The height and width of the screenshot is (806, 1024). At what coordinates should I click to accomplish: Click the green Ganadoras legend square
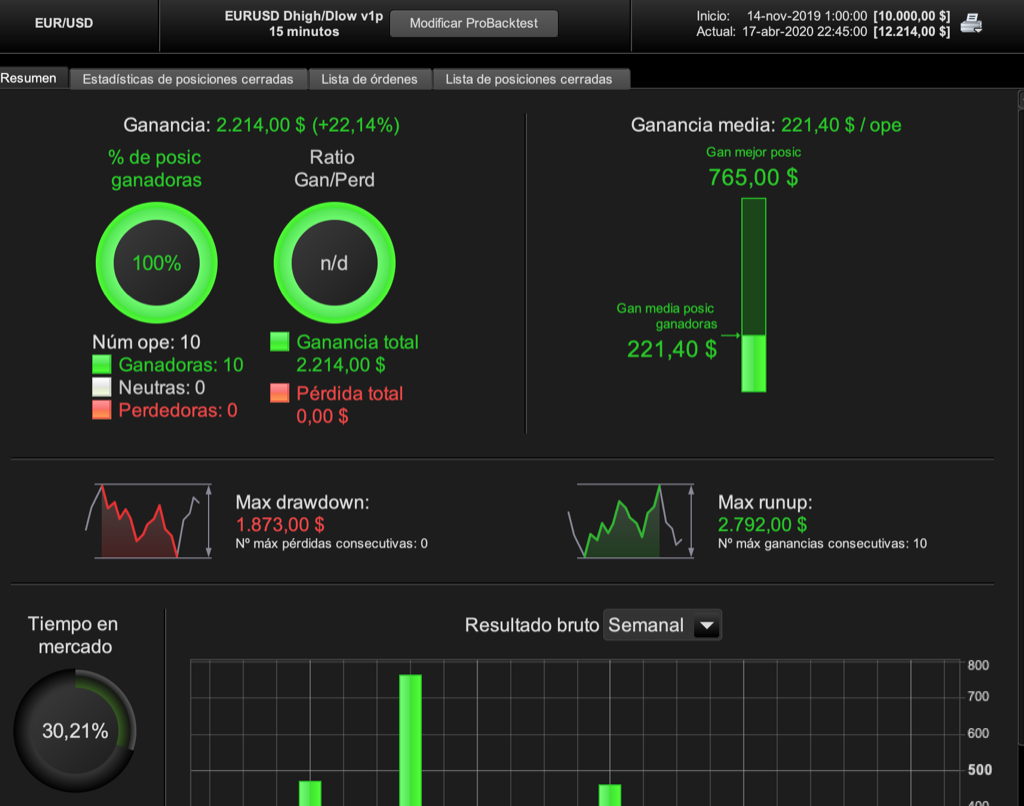[102, 364]
